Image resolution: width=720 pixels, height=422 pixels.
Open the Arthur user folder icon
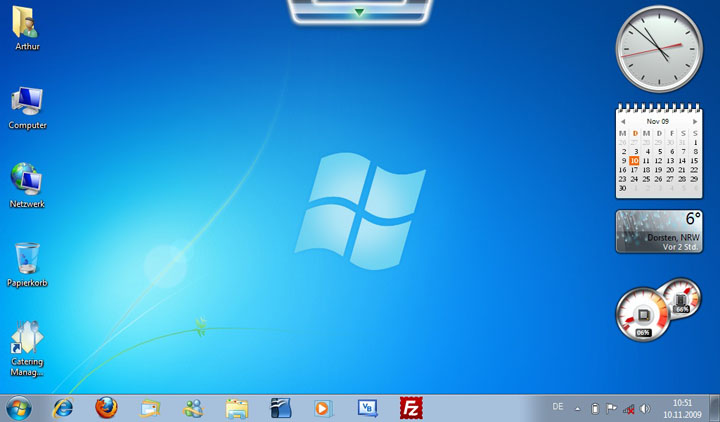point(26,22)
